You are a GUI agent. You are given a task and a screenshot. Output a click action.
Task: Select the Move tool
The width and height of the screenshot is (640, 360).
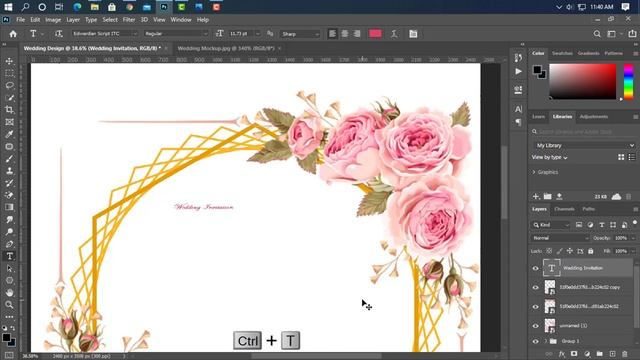point(9,61)
